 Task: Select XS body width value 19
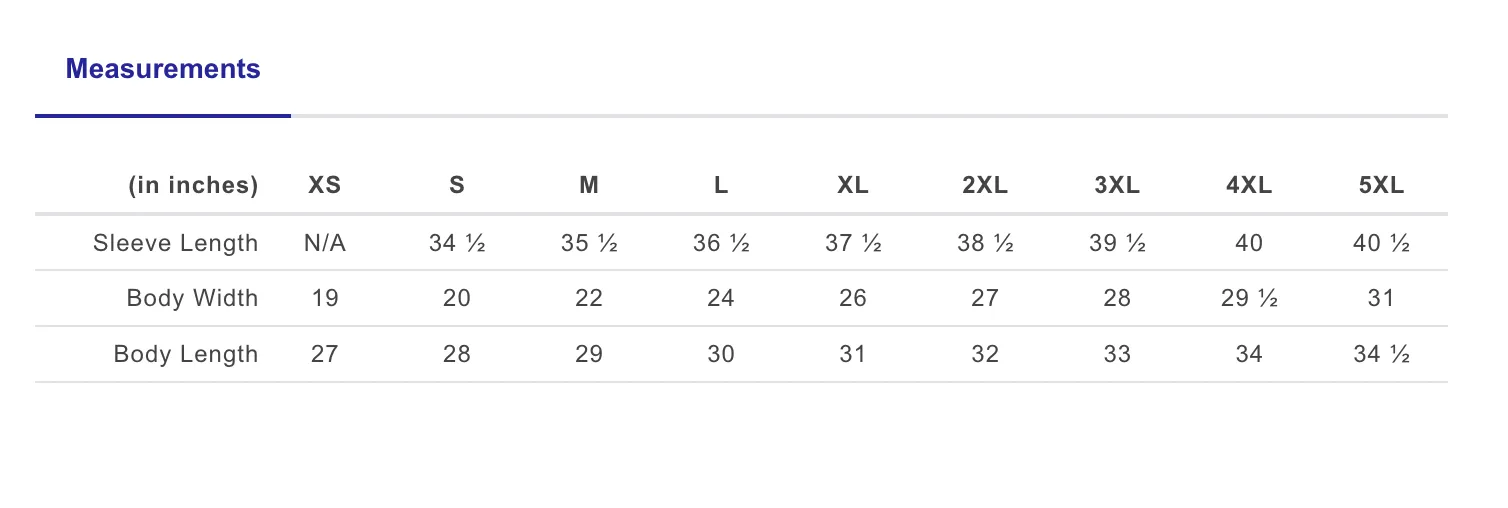325,298
